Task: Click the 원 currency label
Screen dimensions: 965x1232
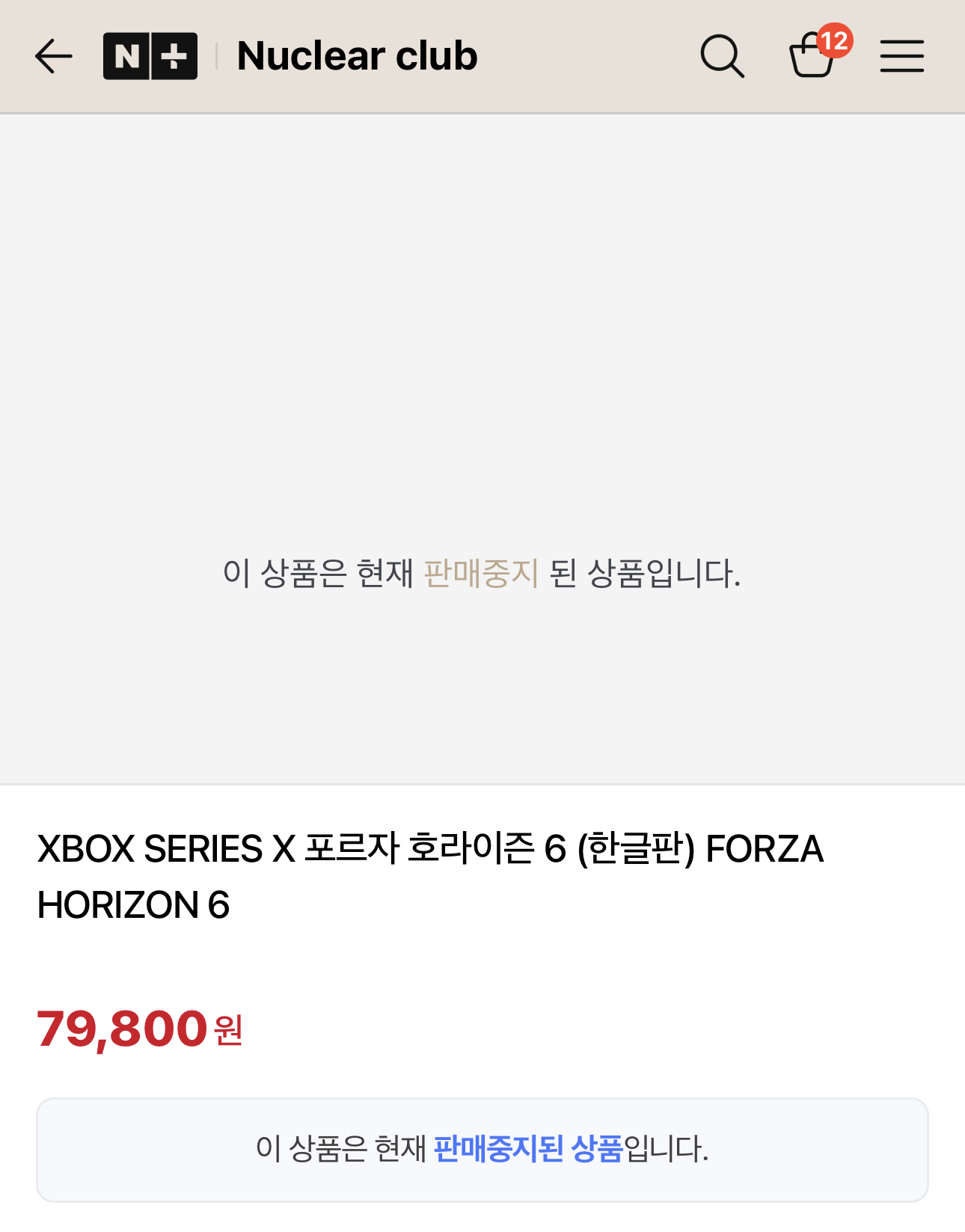Action: tap(228, 1031)
